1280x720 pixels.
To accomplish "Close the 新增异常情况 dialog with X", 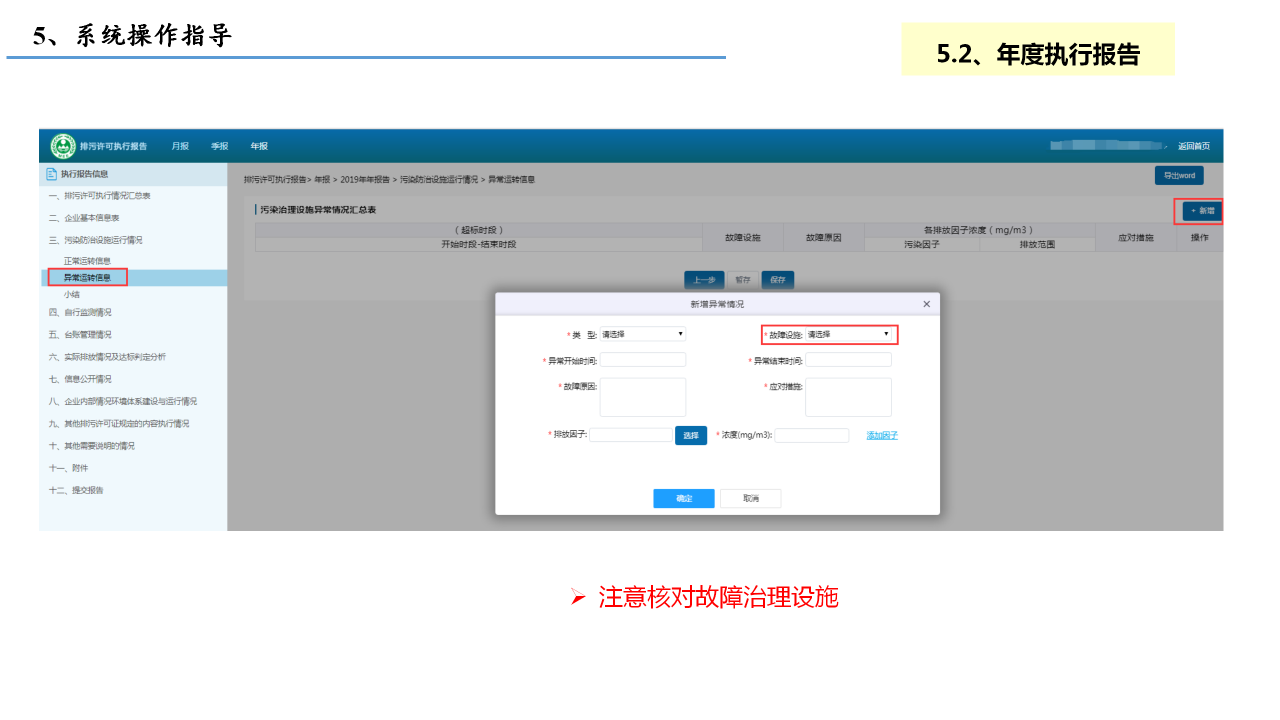I will pos(926,304).
